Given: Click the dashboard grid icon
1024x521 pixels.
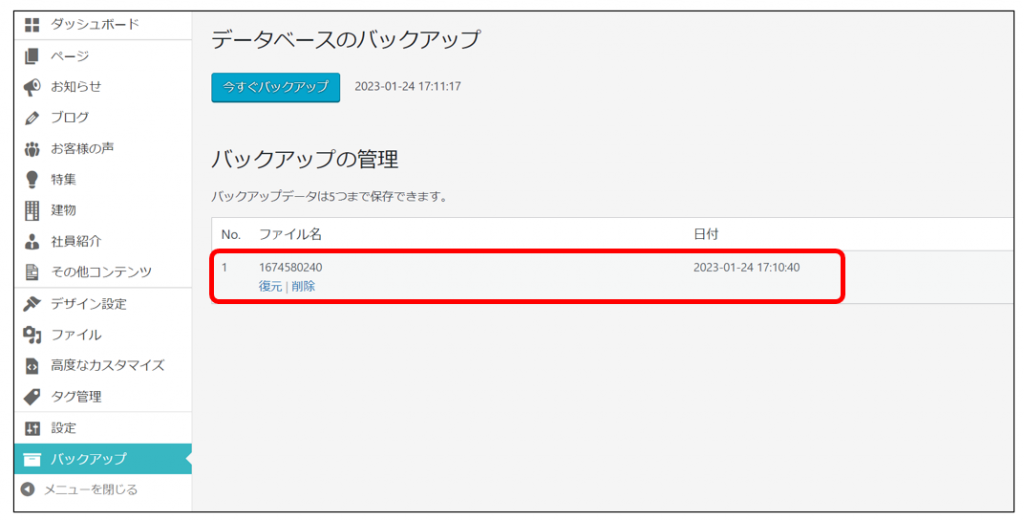Looking at the screenshot, I should [31, 24].
